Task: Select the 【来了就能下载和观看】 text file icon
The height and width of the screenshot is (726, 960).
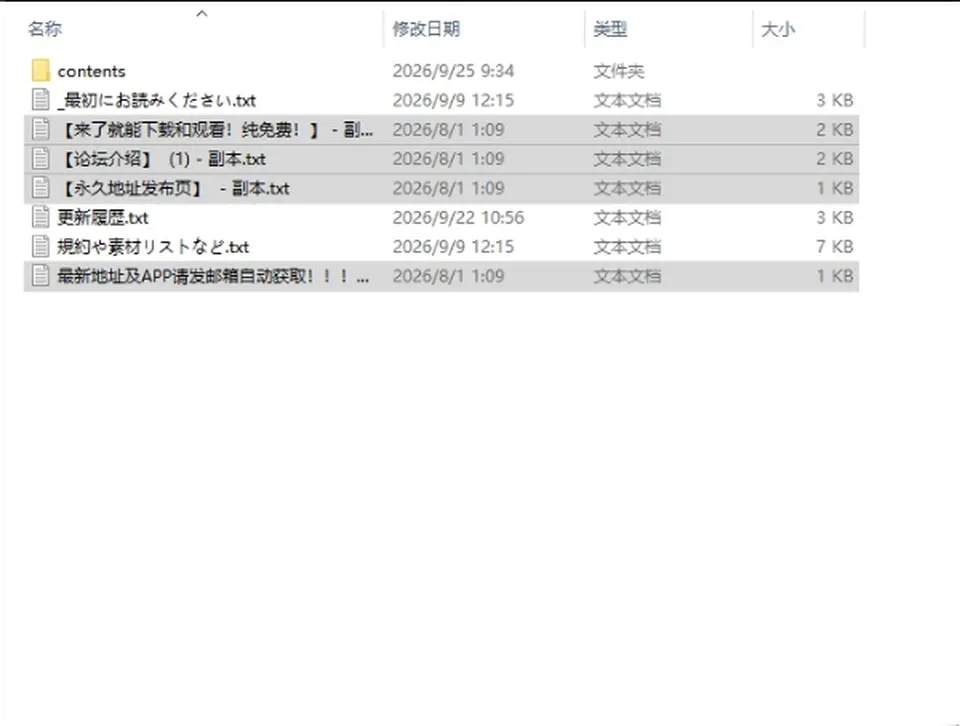Action: click(x=40, y=129)
